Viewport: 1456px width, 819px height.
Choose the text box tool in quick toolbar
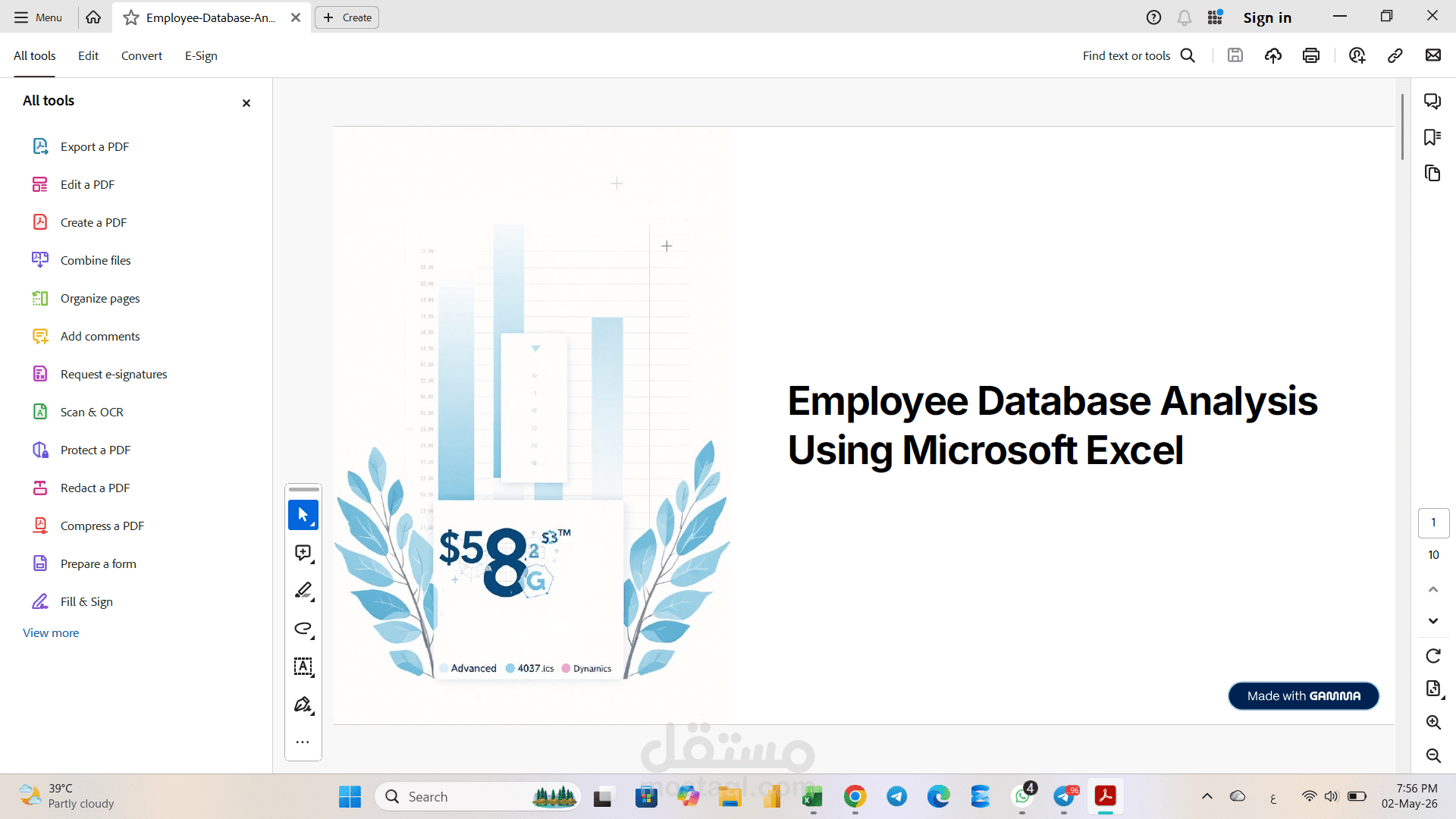303,667
